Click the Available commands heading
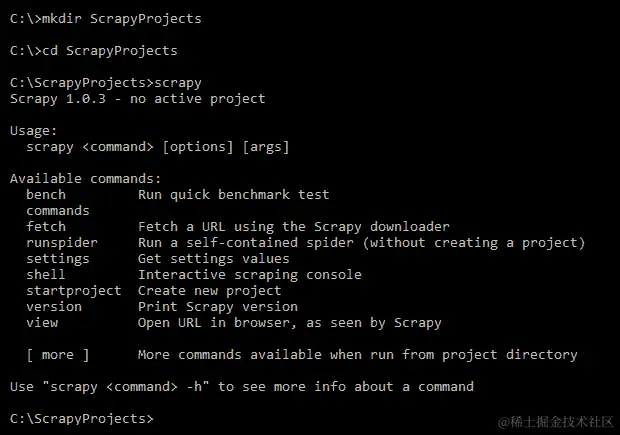Image resolution: width=620 pixels, height=435 pixels. click(x=85, y=179)
